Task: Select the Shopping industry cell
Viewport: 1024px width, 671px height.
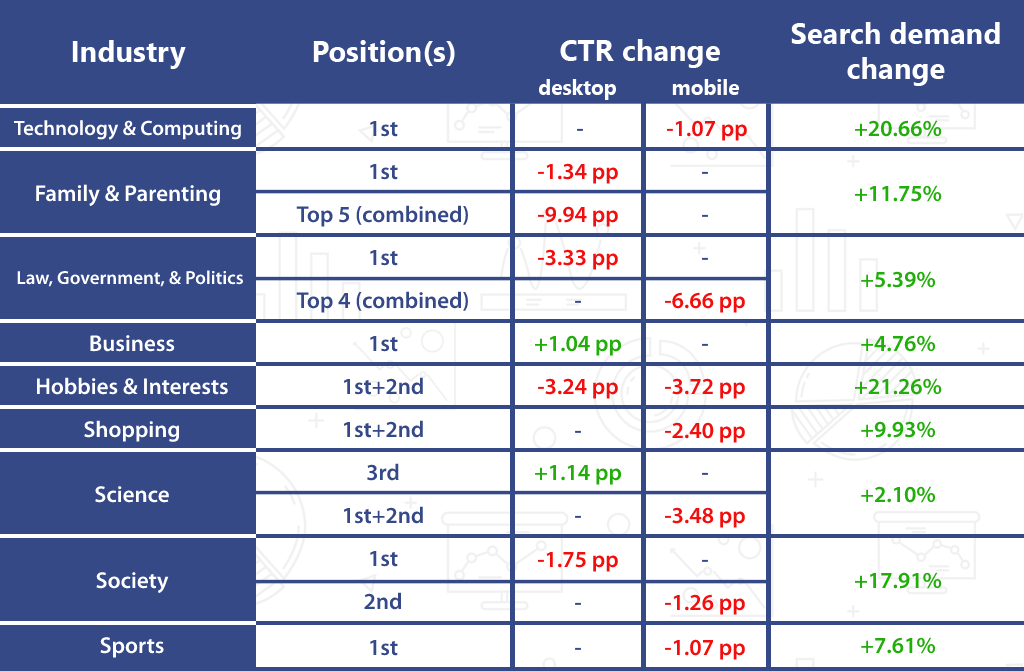Action: (x=131, y=430)
